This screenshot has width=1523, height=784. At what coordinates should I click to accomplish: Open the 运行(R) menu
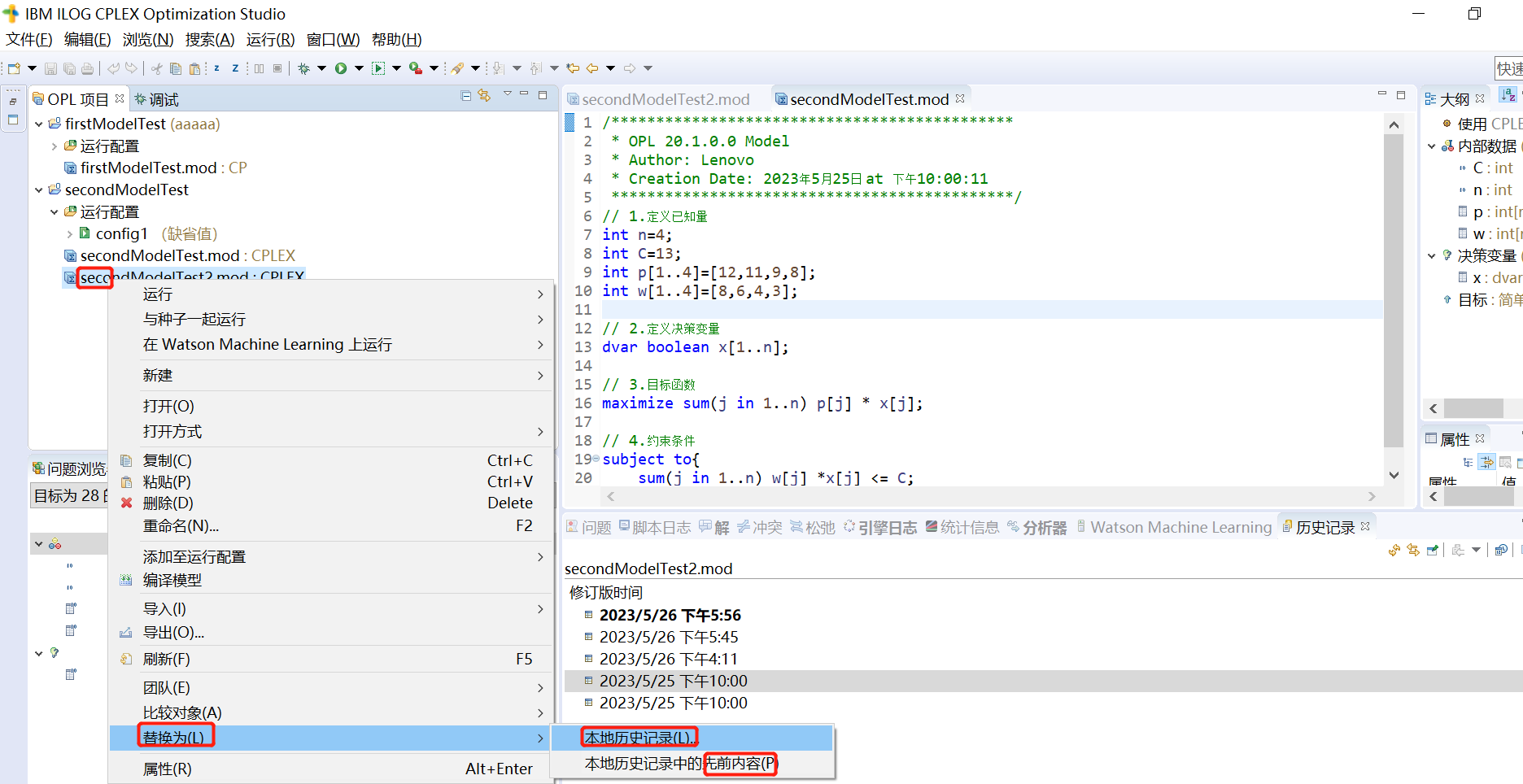[270, 40]
